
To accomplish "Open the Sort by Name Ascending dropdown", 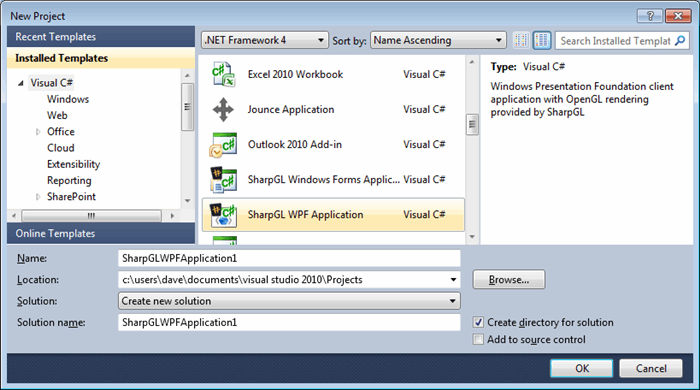I will click(x=438, y=40).
